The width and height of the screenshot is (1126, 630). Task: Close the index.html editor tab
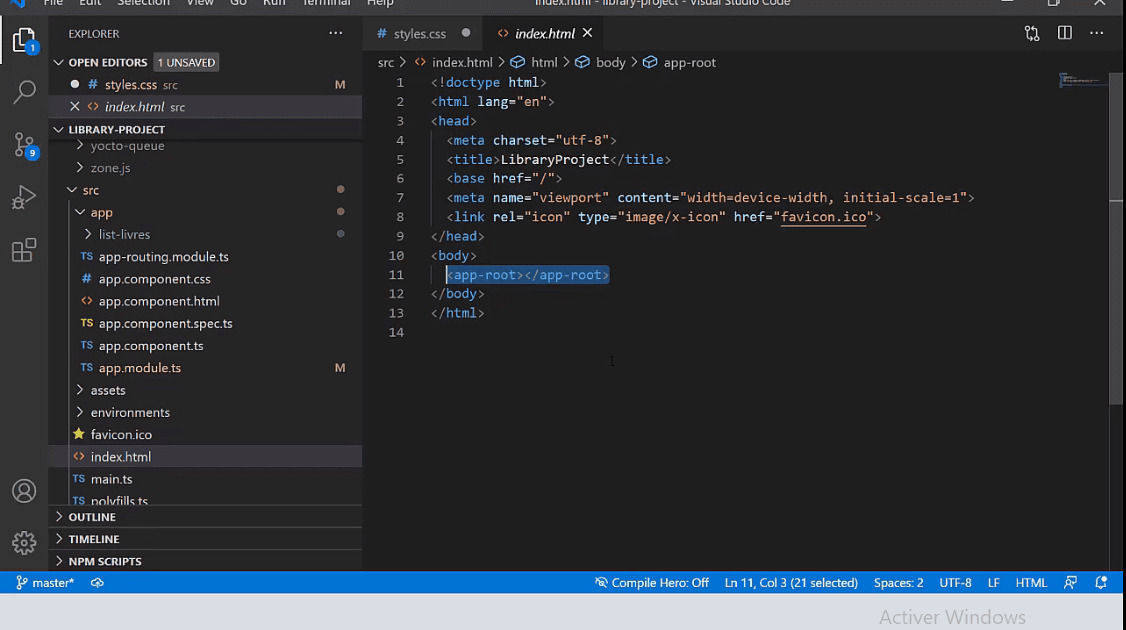point(587,33)
